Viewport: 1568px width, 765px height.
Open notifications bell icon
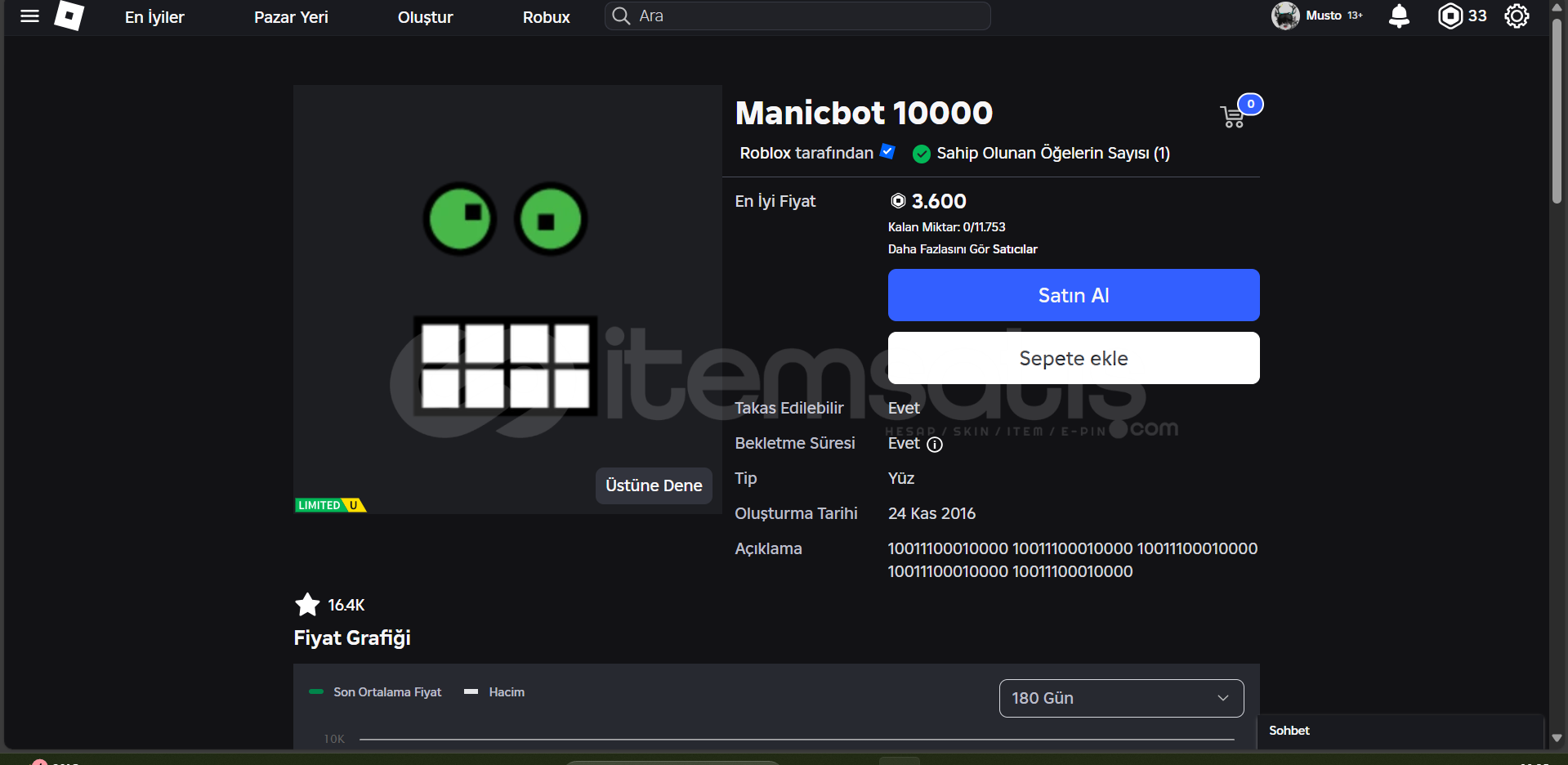[1399, 16]
